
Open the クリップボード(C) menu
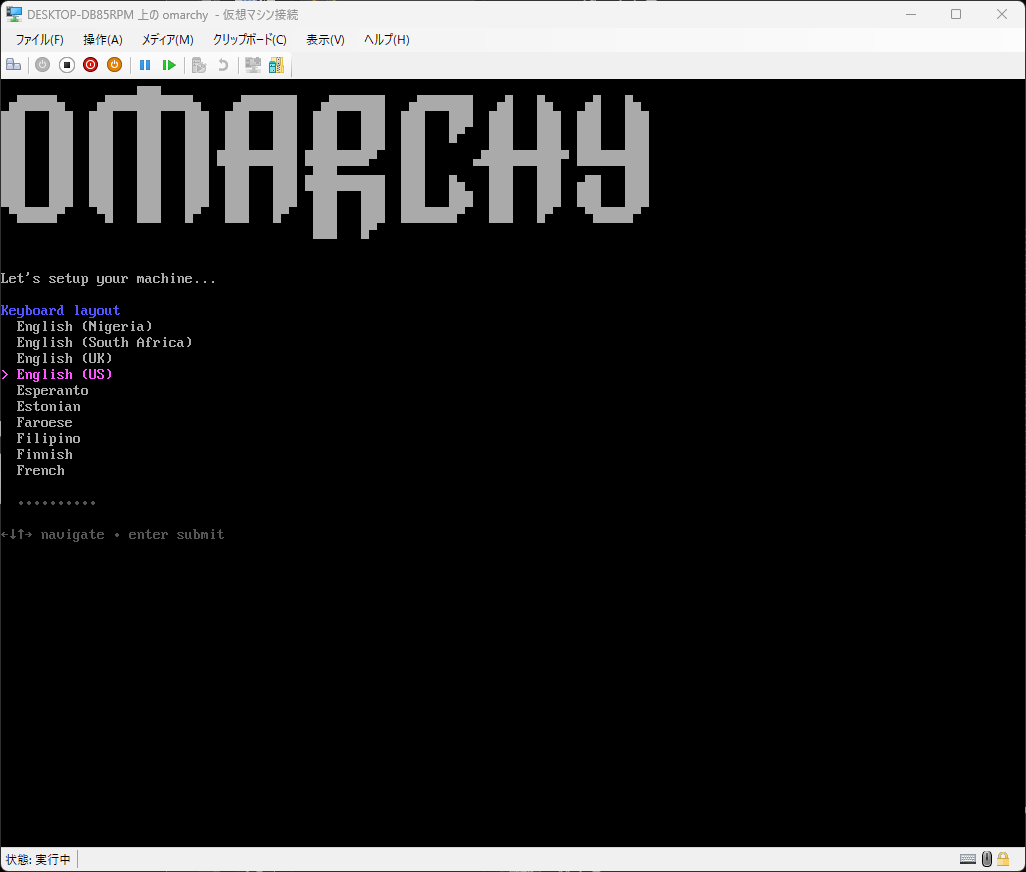[249, 40]
